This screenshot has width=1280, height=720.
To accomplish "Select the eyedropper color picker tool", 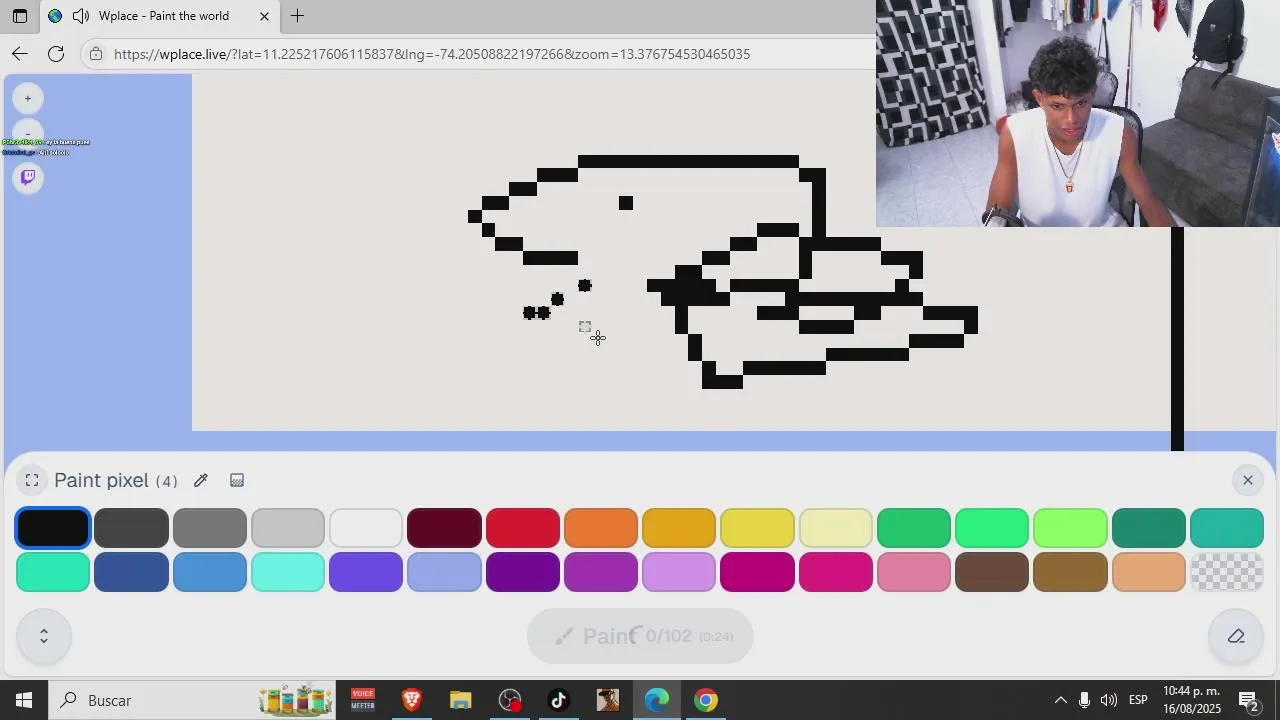I will (x=201, y=481).
